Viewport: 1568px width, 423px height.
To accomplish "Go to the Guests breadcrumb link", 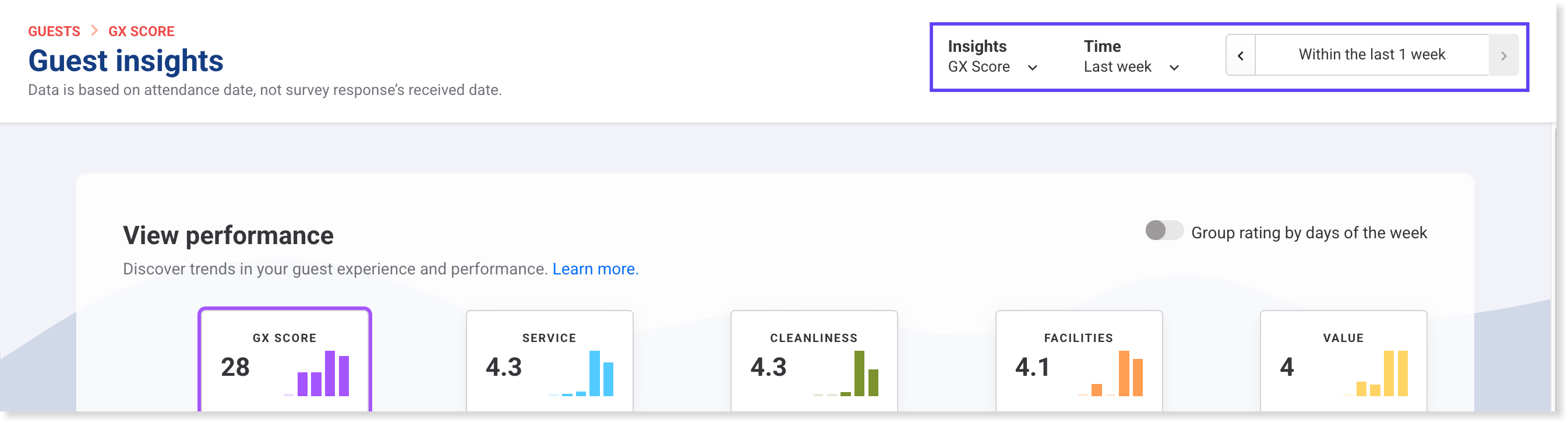I will (x=54, y=31).
